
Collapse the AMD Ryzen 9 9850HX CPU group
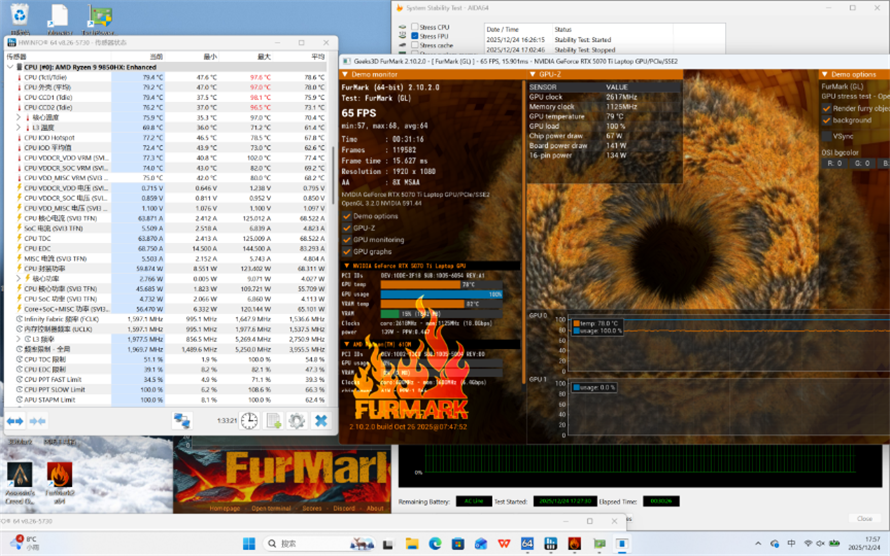[9, 67]
